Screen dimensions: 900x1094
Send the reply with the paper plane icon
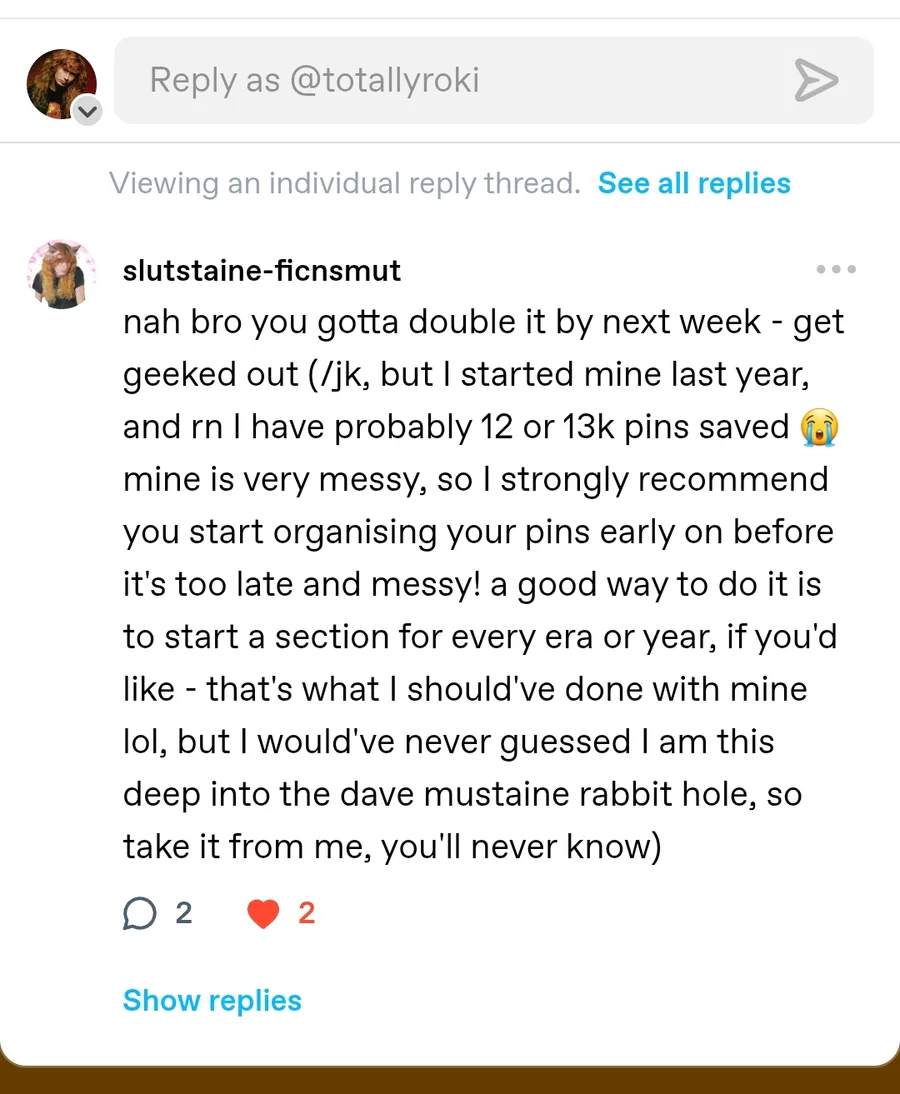815,80
